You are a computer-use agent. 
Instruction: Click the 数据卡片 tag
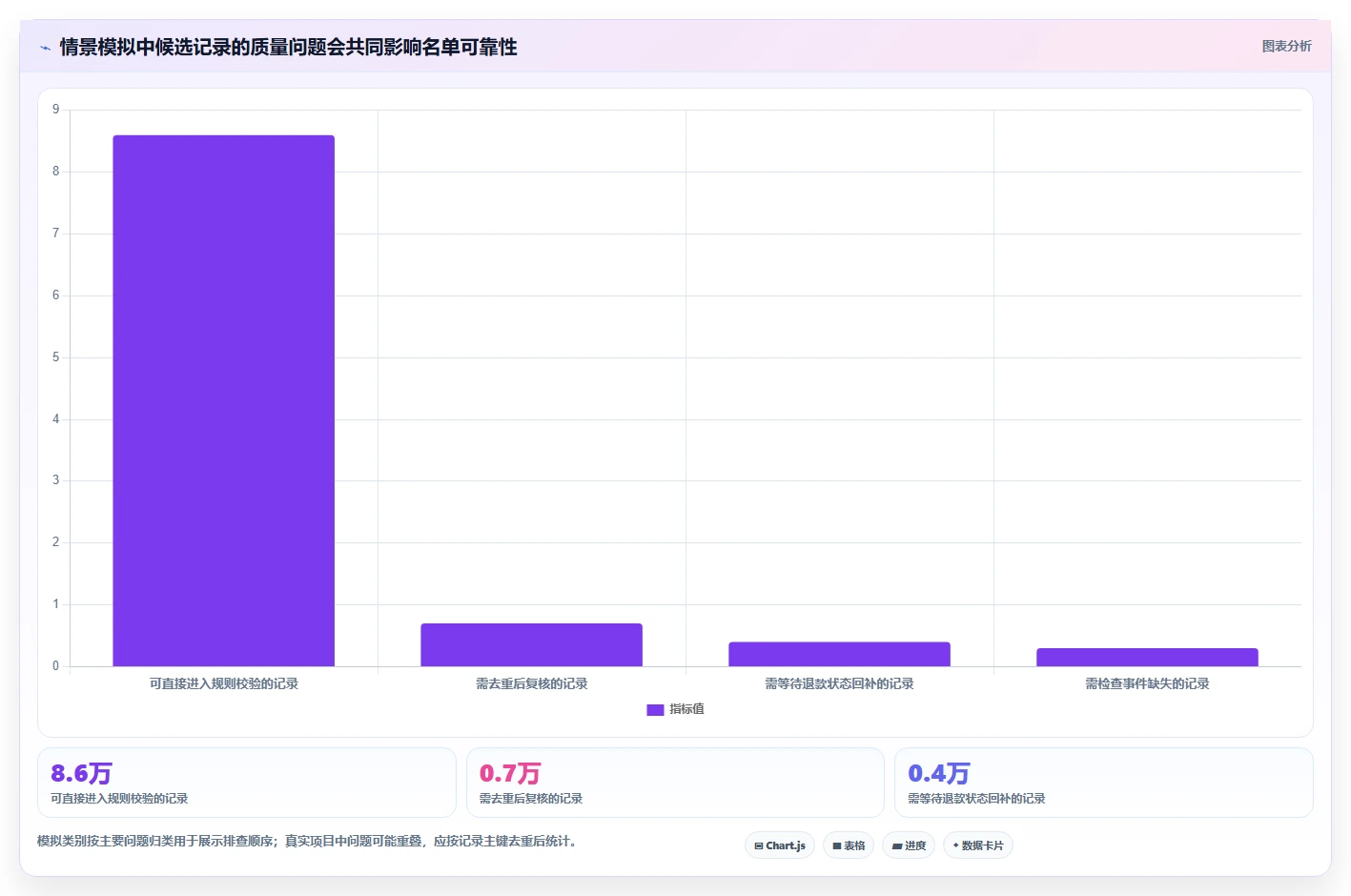pos(978,845)
